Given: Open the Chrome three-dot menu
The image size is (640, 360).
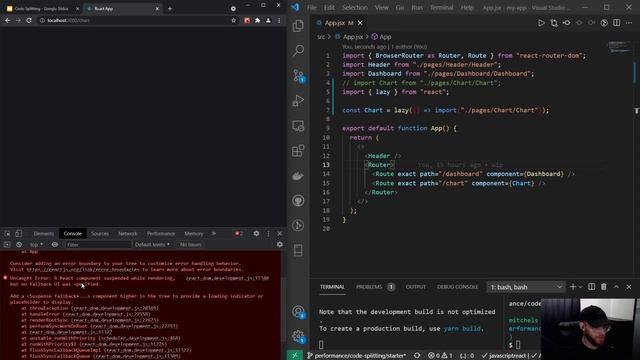Looking at the screenshot, I should 279,20.
